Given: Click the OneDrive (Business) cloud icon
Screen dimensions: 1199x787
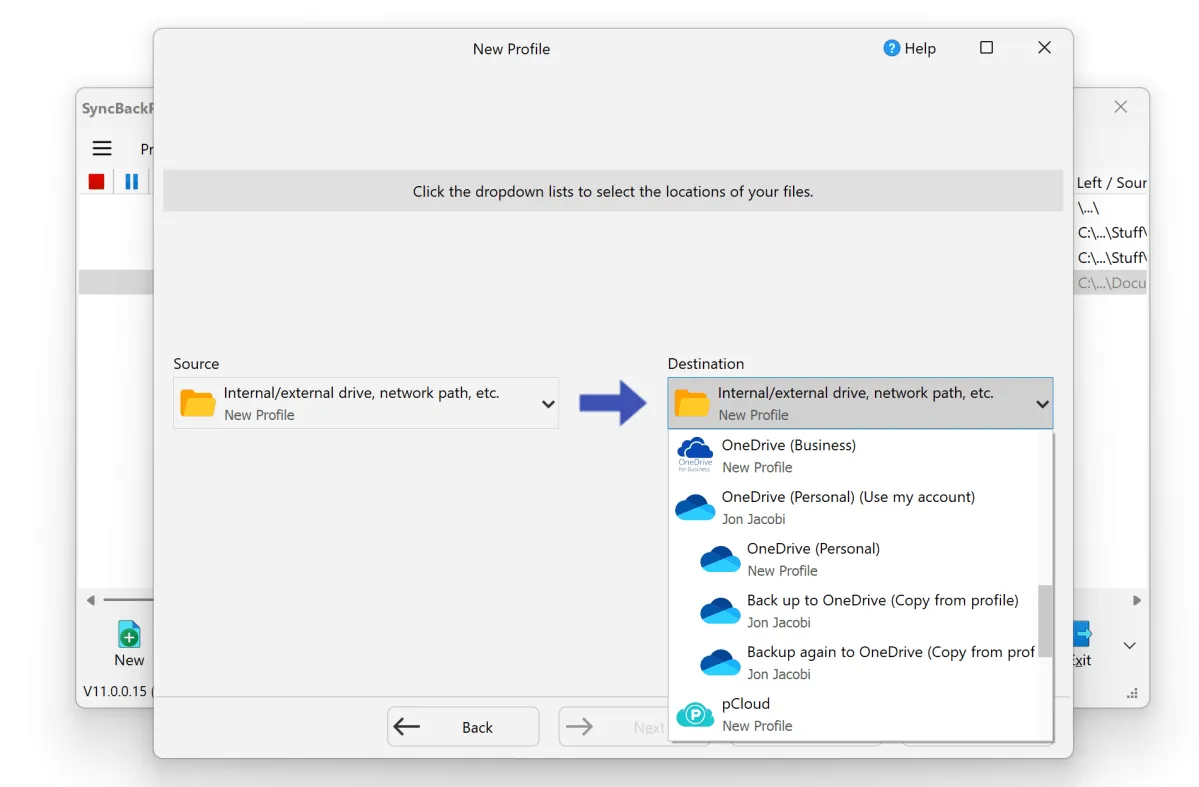Looking at the screenshot, I should [695, 454].
